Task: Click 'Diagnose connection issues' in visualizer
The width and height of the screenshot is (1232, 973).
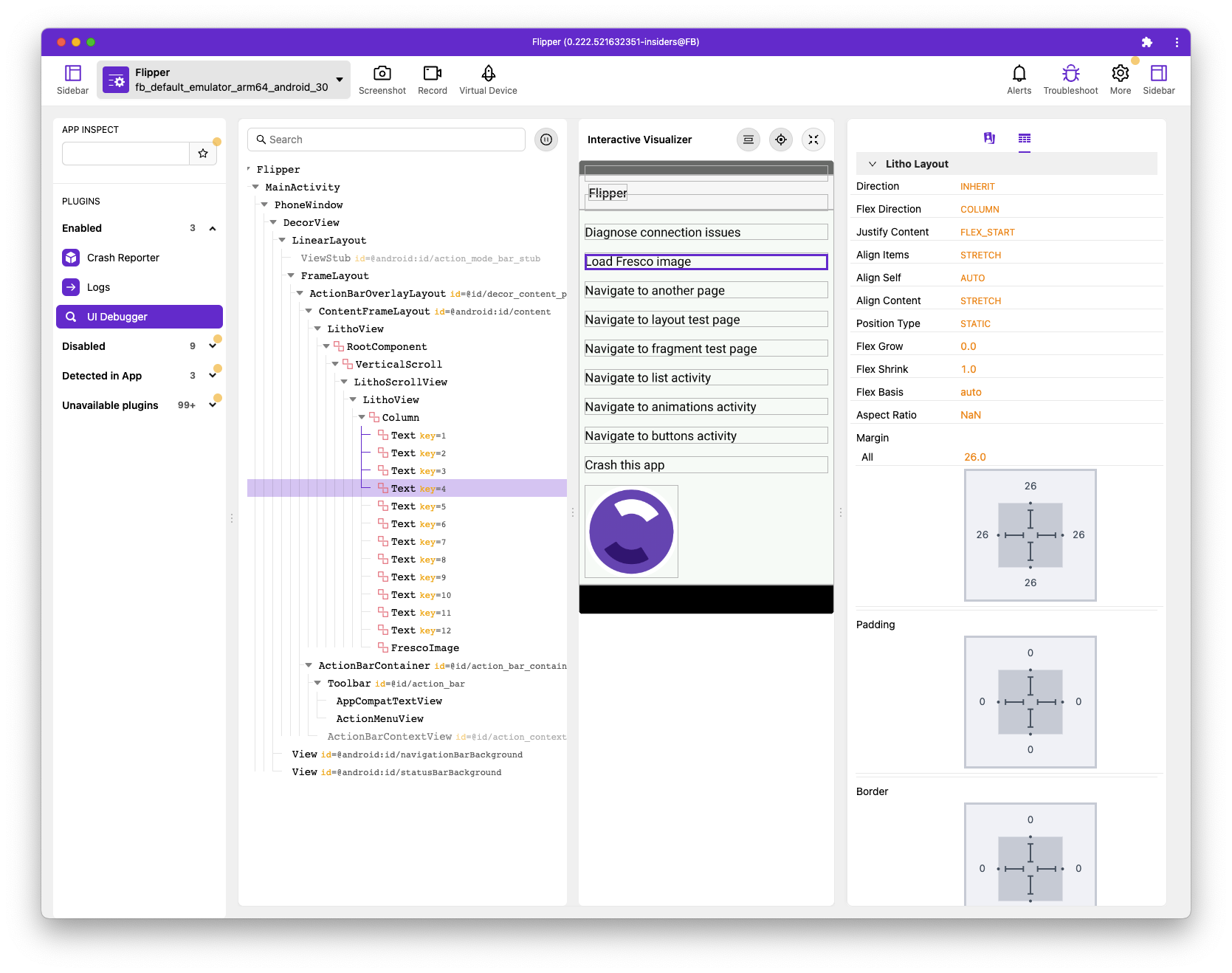Action: 706,232
